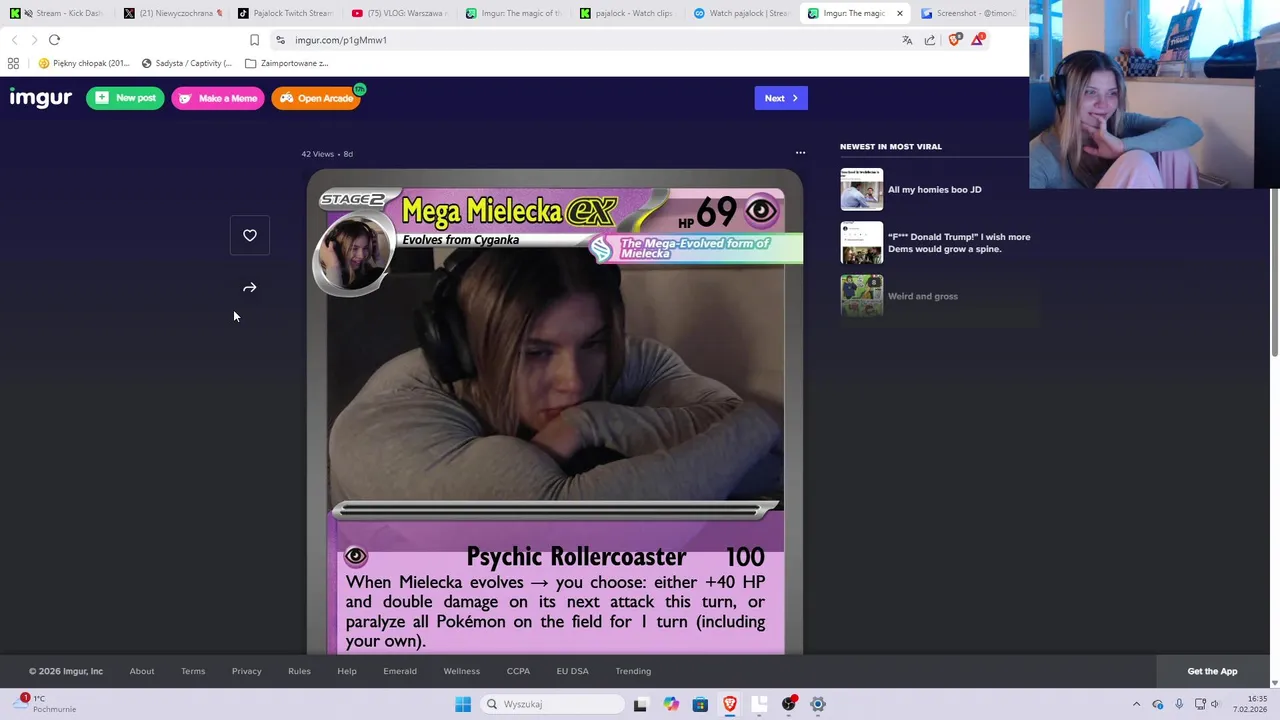Open the About footer link
Screen dimensions: 1280x720
tap(142, 671)
